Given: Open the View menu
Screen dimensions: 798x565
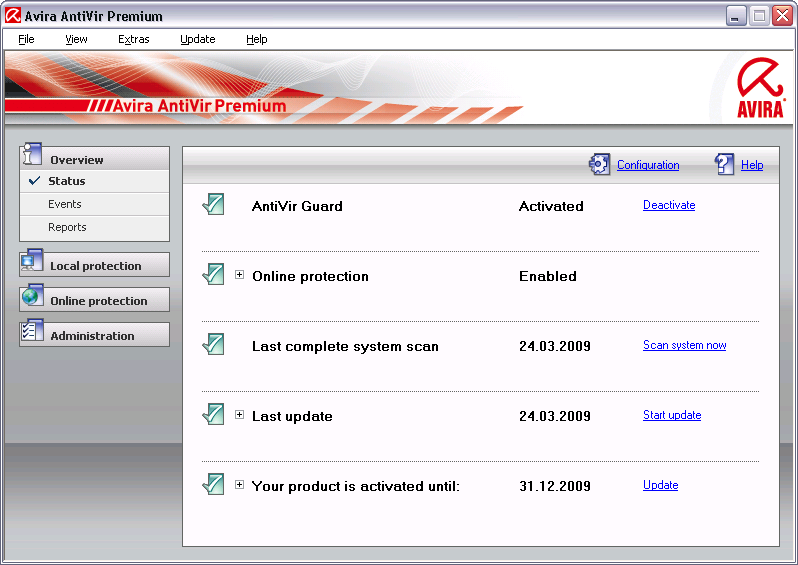Looking at the screenshot, I should pyautogui.click(x=76, y=39).
